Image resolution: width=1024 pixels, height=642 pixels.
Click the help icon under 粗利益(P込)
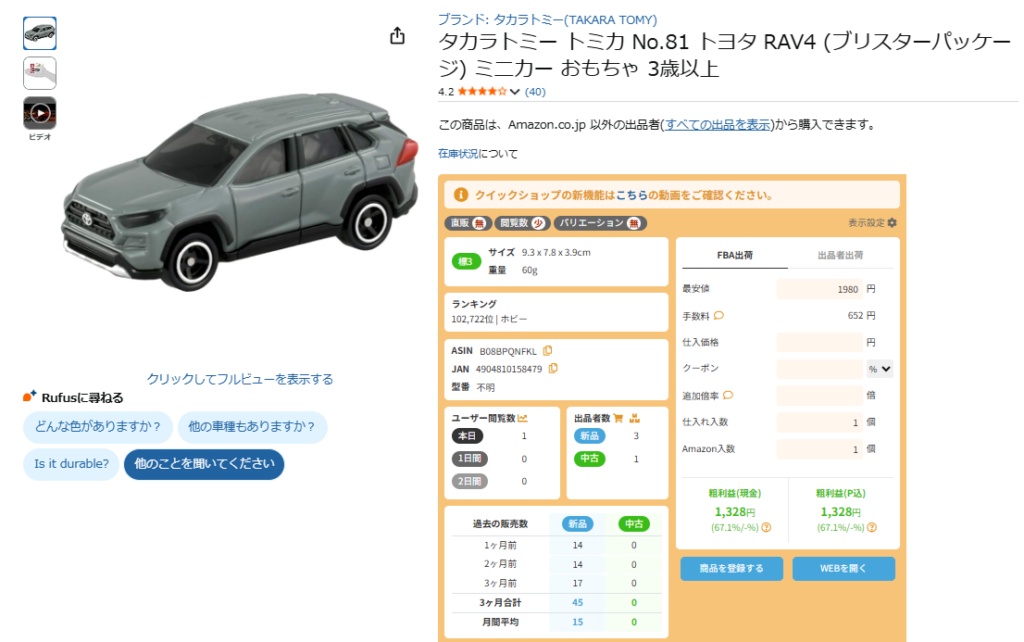point(872,527)
